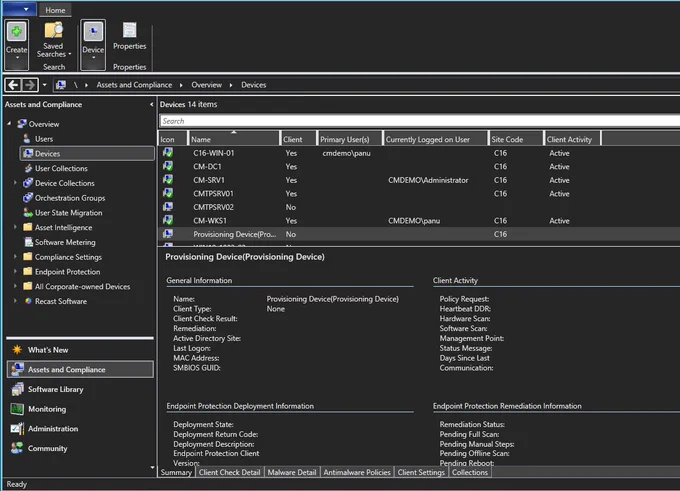Viewport: 680px width, 491px height.
Task: Select the CM-SRV1 device row
Action: click(x=419, y=180)
